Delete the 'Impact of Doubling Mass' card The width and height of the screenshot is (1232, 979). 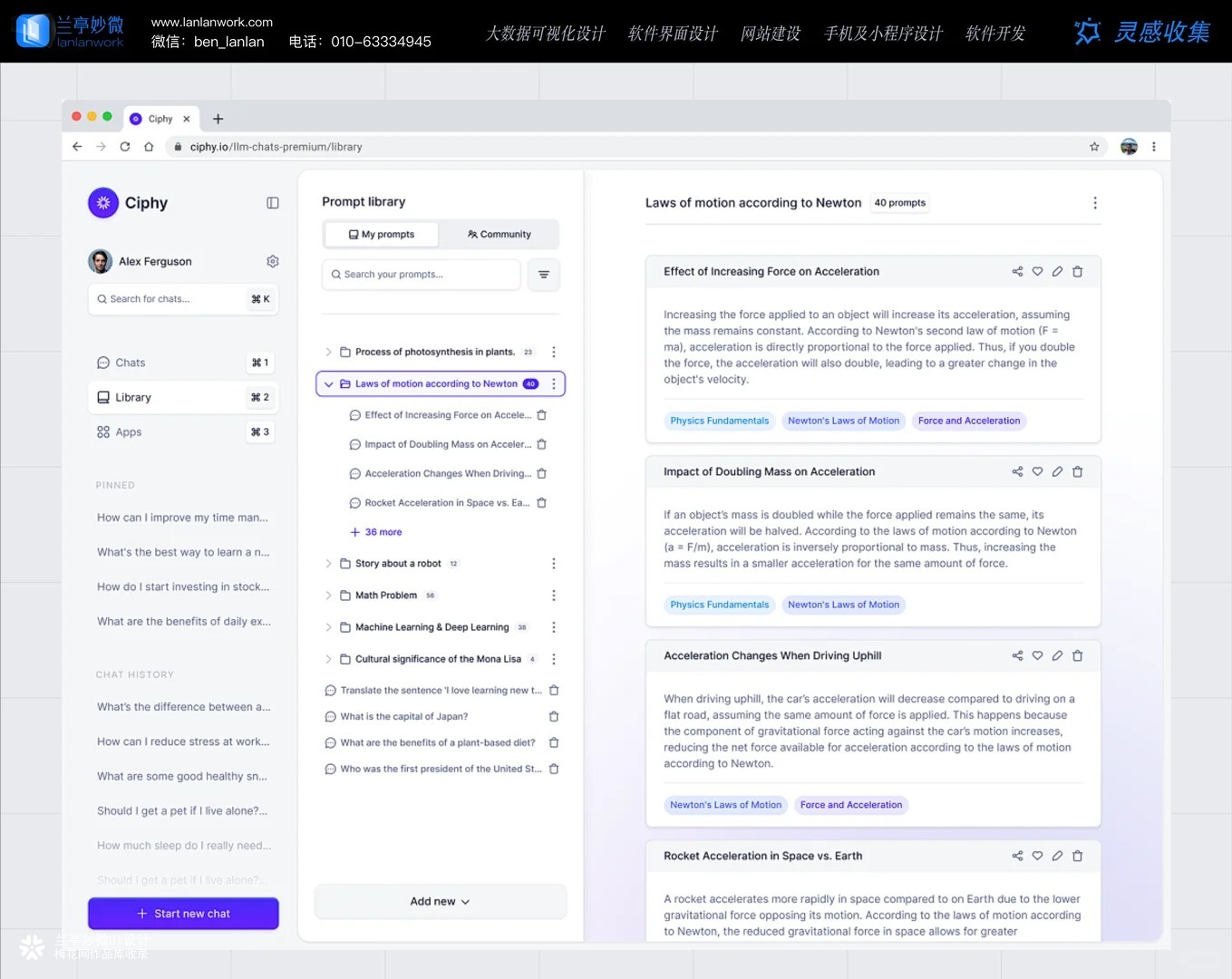point(1078,471)
